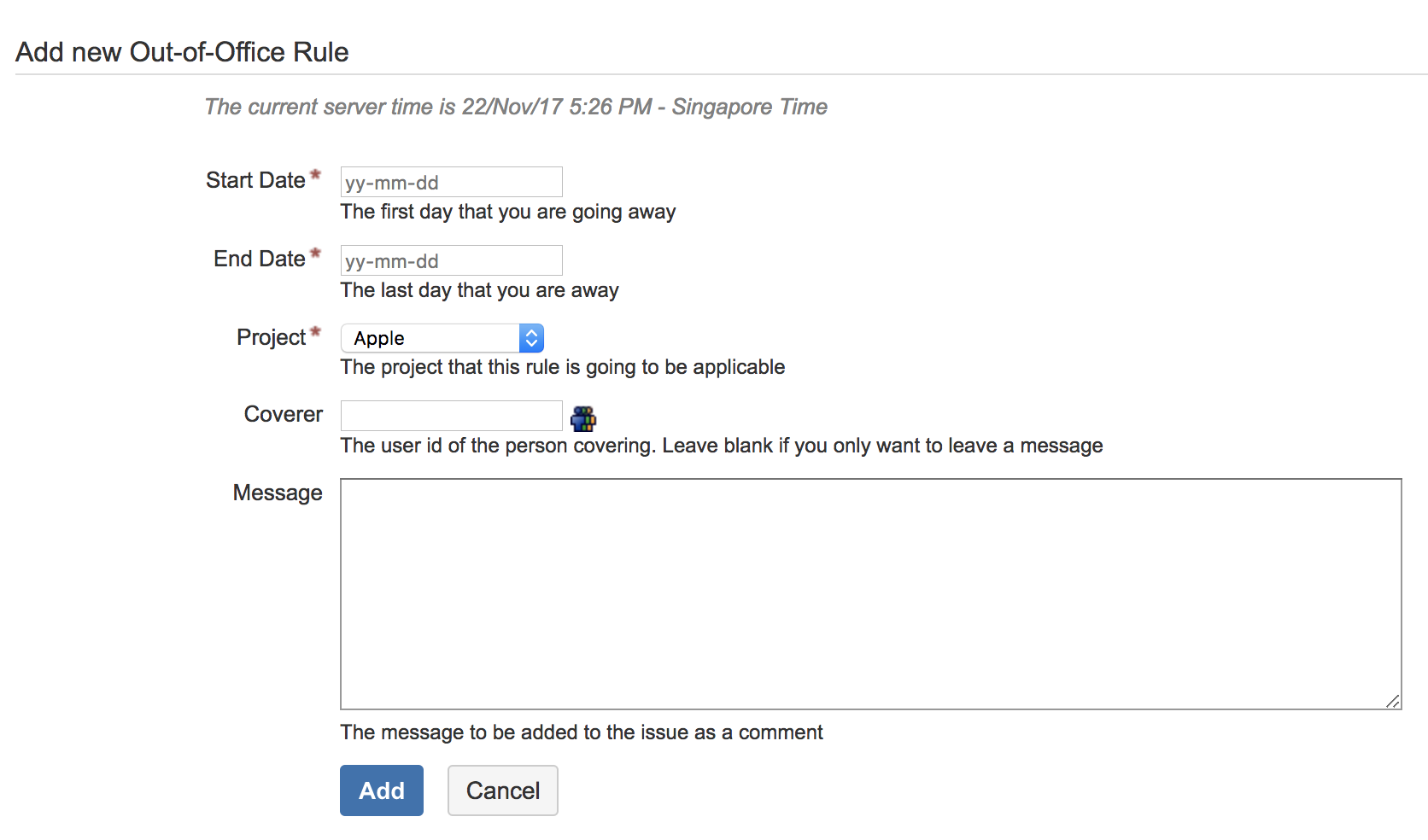Click the Project field label
The width and height of the screenshot is (1428, 840).
pos(271,337)
